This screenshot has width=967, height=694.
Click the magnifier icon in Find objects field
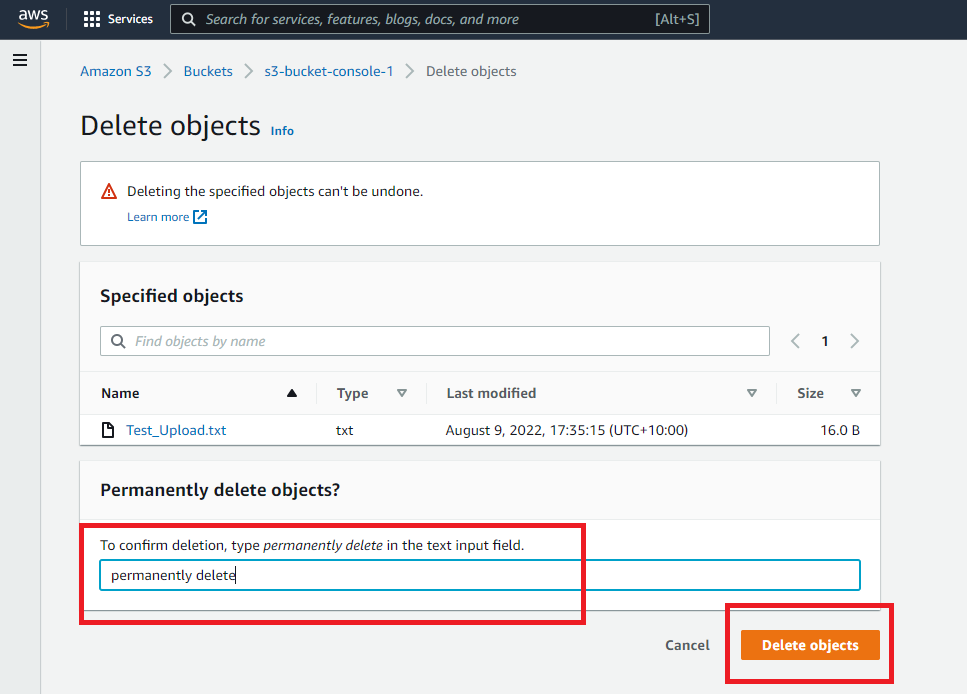coord(118,341)
